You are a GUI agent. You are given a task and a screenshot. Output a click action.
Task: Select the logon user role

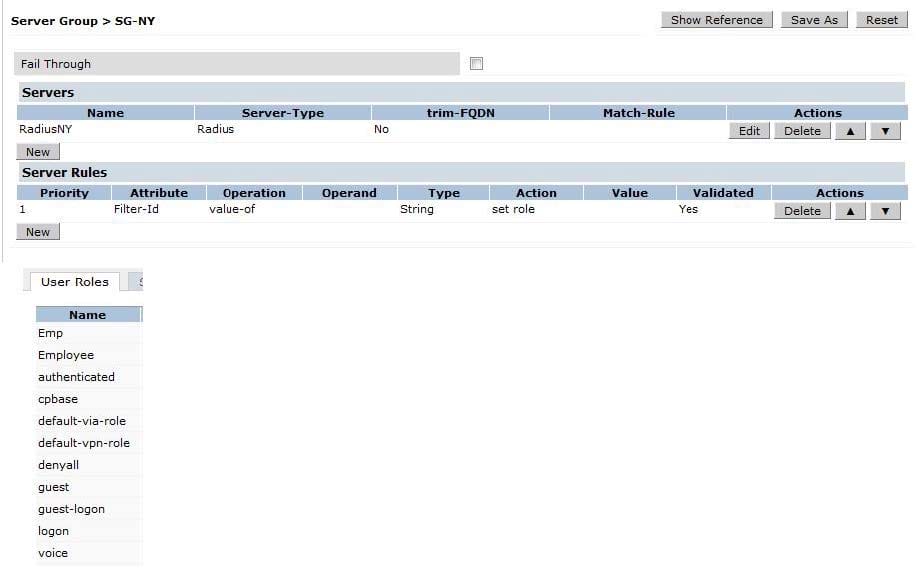coord(53,531)
